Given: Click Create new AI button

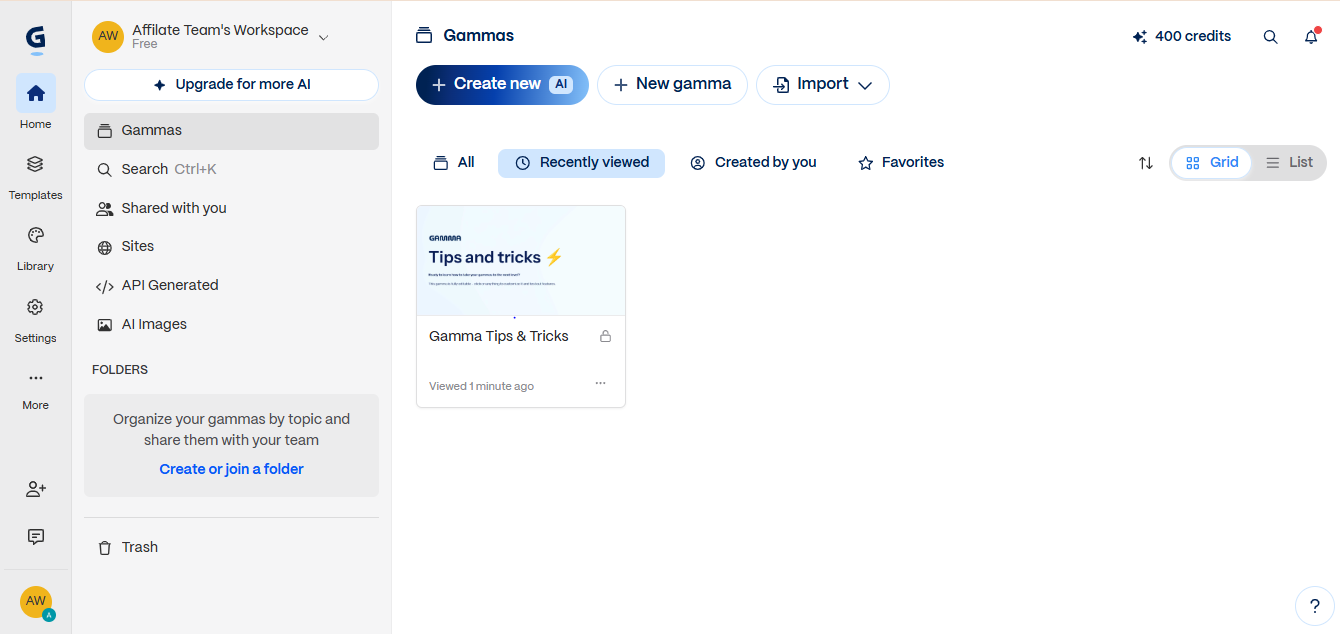Looking at the screenshot, I should click(502, 85).
